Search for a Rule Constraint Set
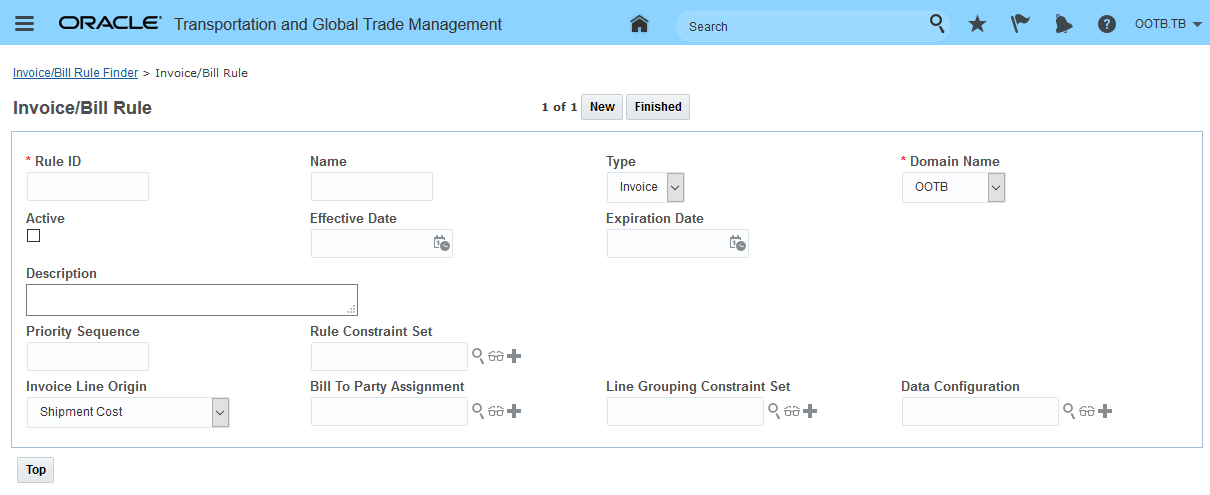Image resolution: width=1210 pixels, height=495 pixels. point(478,356)
